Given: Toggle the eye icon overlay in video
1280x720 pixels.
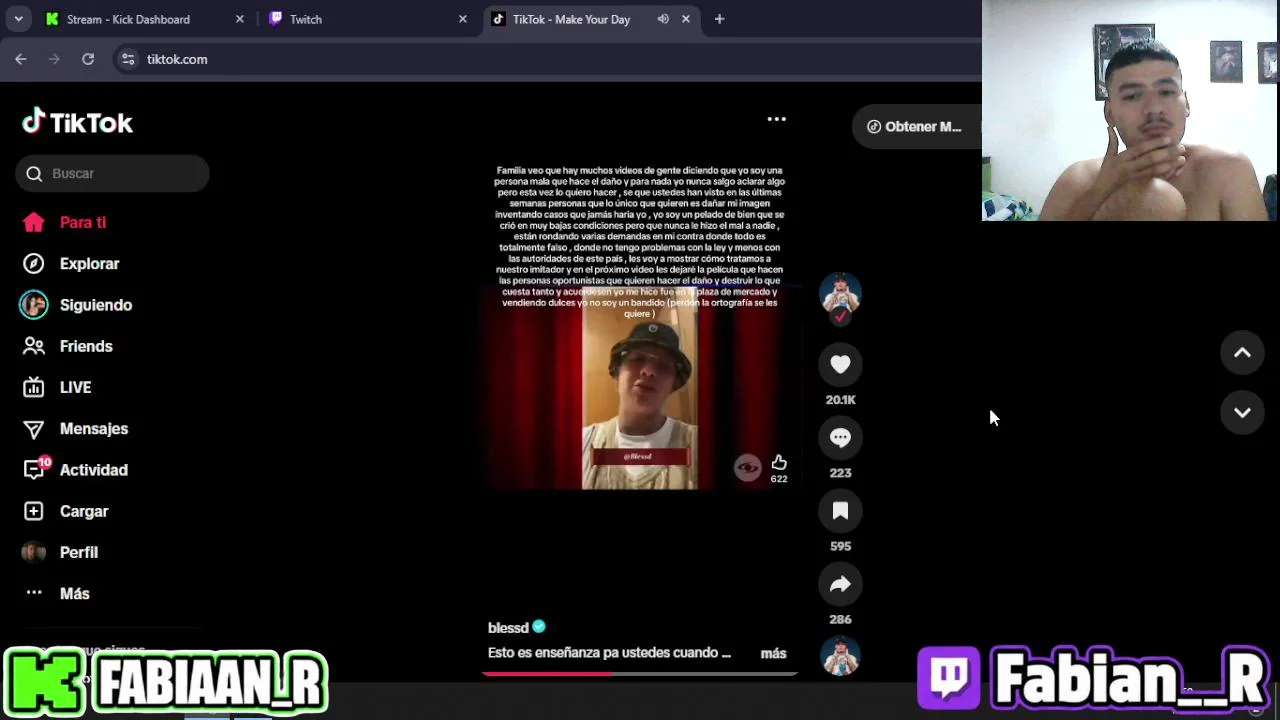Looking at the screenshot, I should tap(747, 467).
